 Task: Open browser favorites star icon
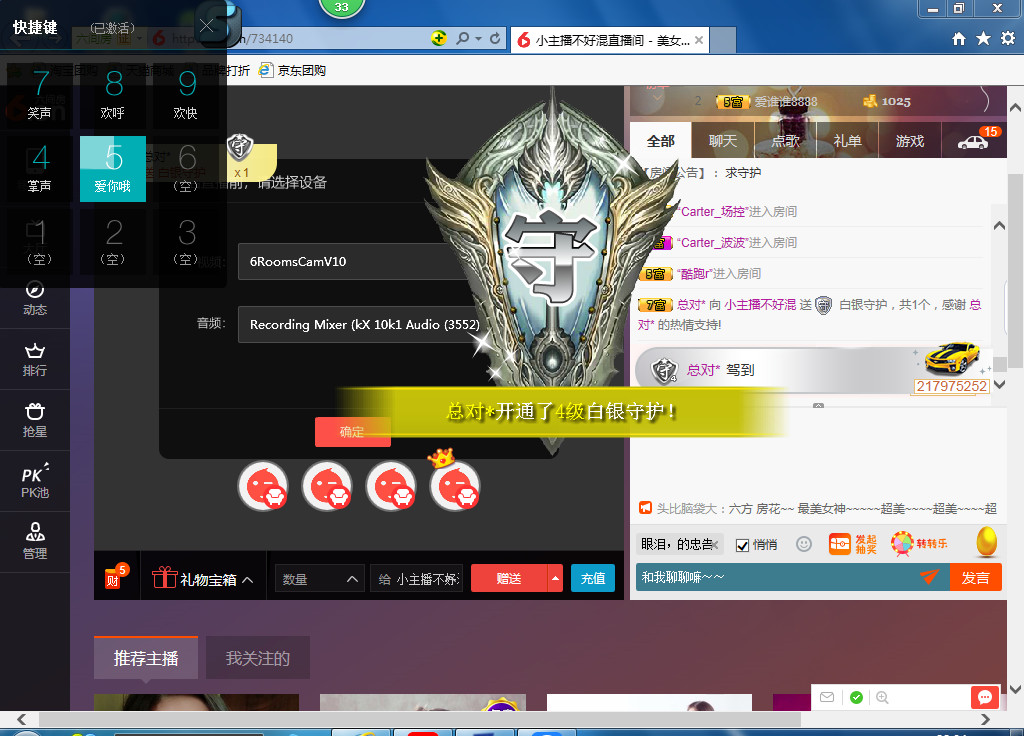click(984, 39)
